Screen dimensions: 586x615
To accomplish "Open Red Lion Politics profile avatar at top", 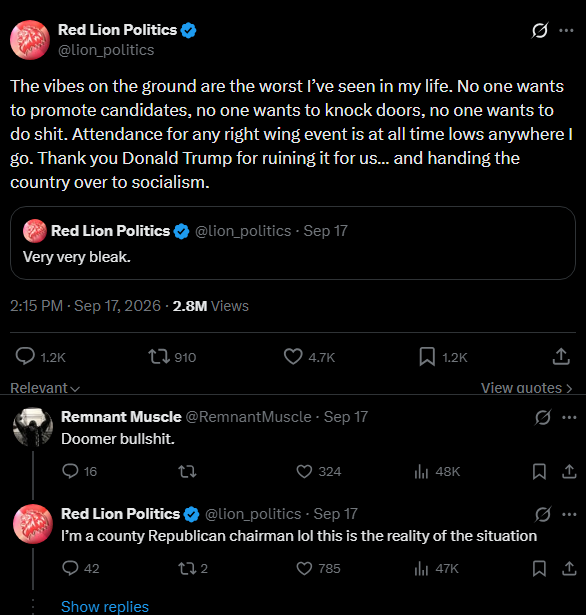I will pos(30,40).
